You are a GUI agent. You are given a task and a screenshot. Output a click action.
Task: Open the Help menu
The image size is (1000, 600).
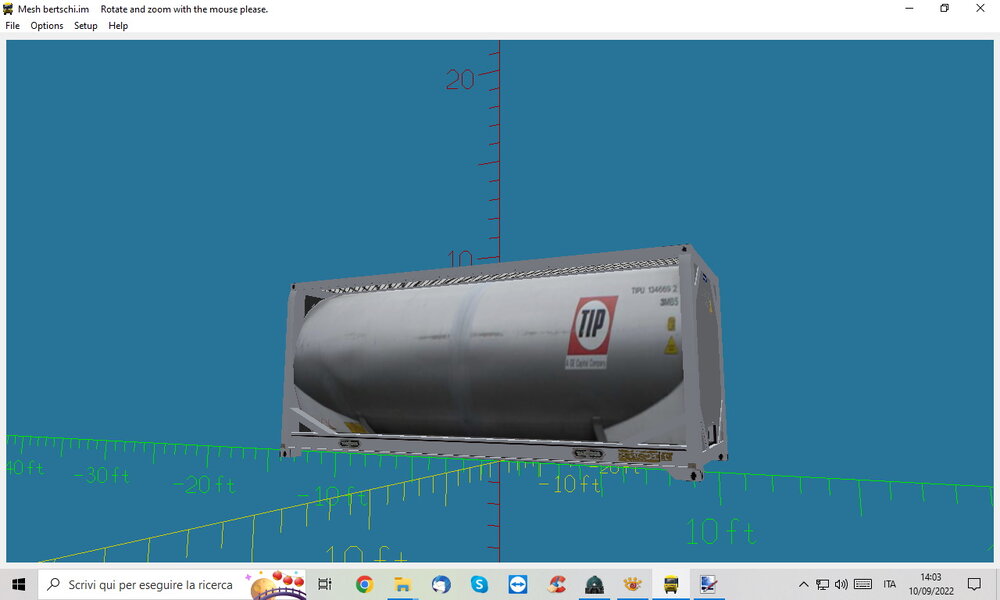point(118,26)
